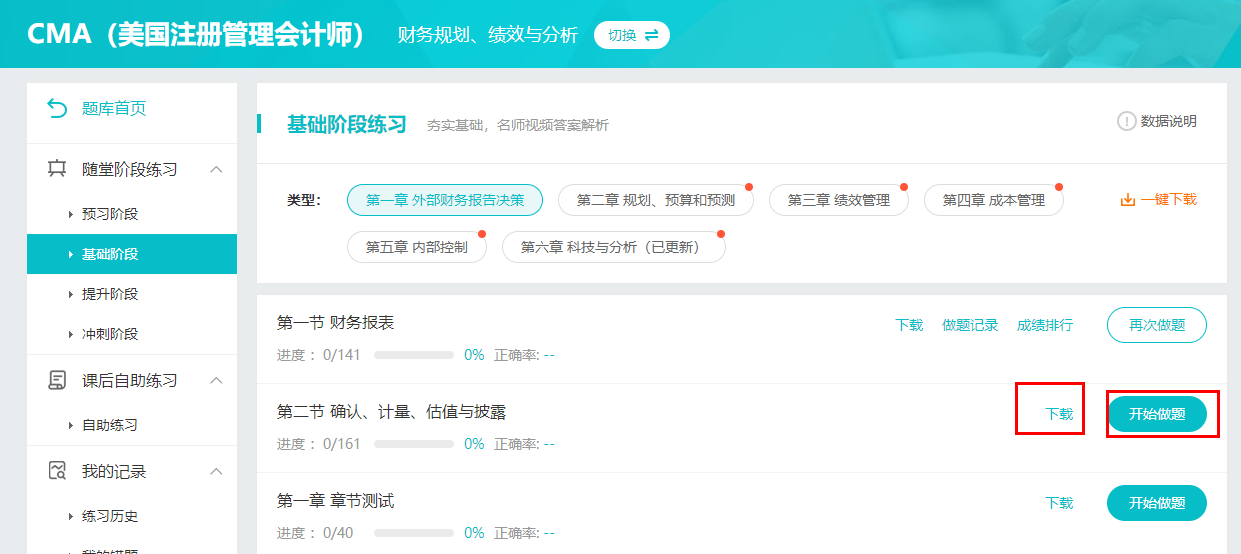This screenshot has width=1241, height=554.
Task: Open 提升阶段 in the sidebar
Action: pos(110,294)
